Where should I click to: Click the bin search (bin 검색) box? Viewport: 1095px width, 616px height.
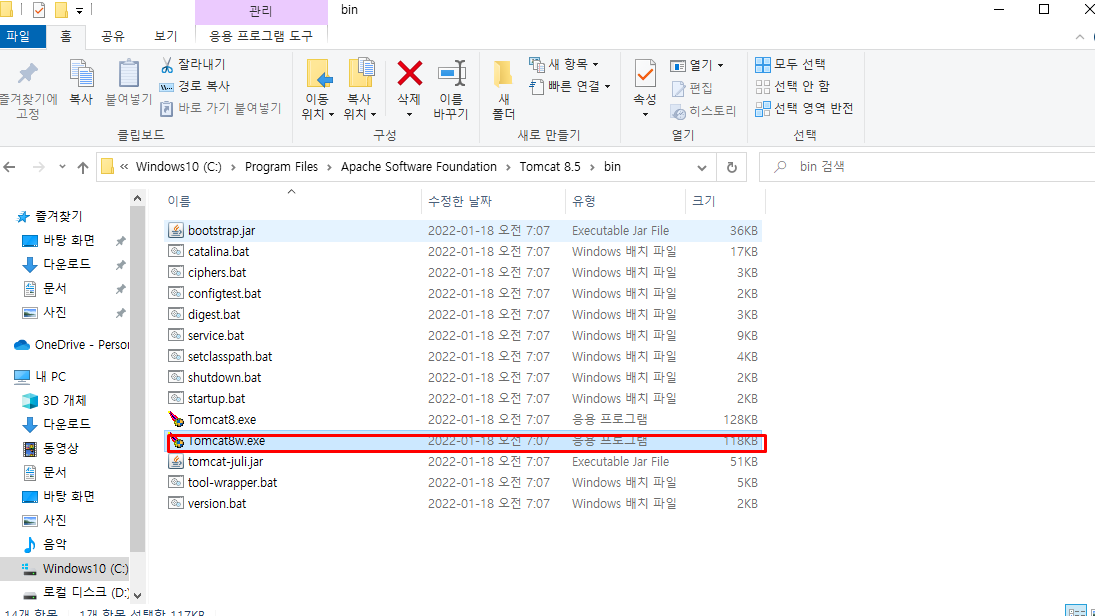(929, 167)
